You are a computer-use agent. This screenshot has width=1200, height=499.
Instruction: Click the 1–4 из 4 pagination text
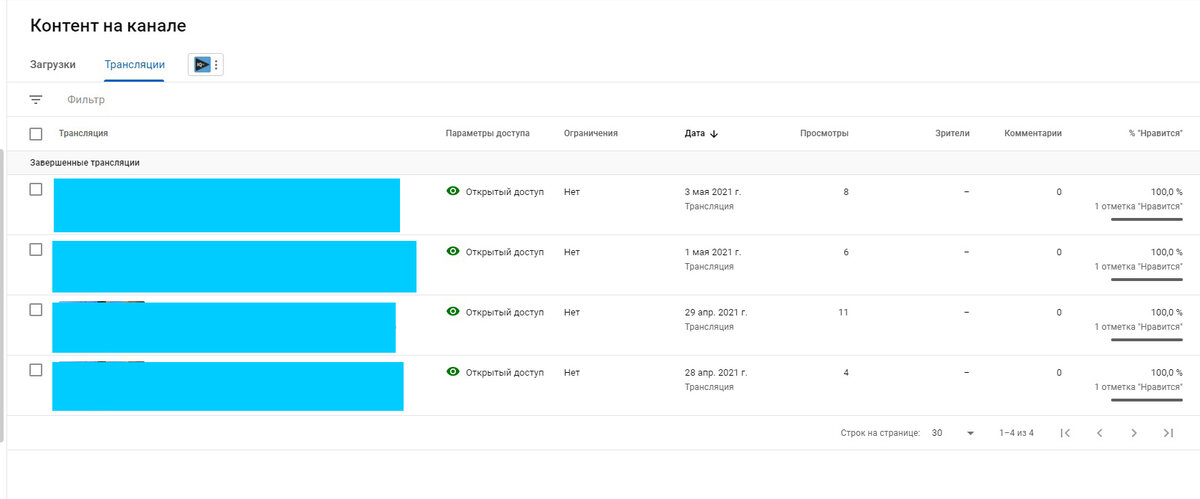tap(1016, 433)
